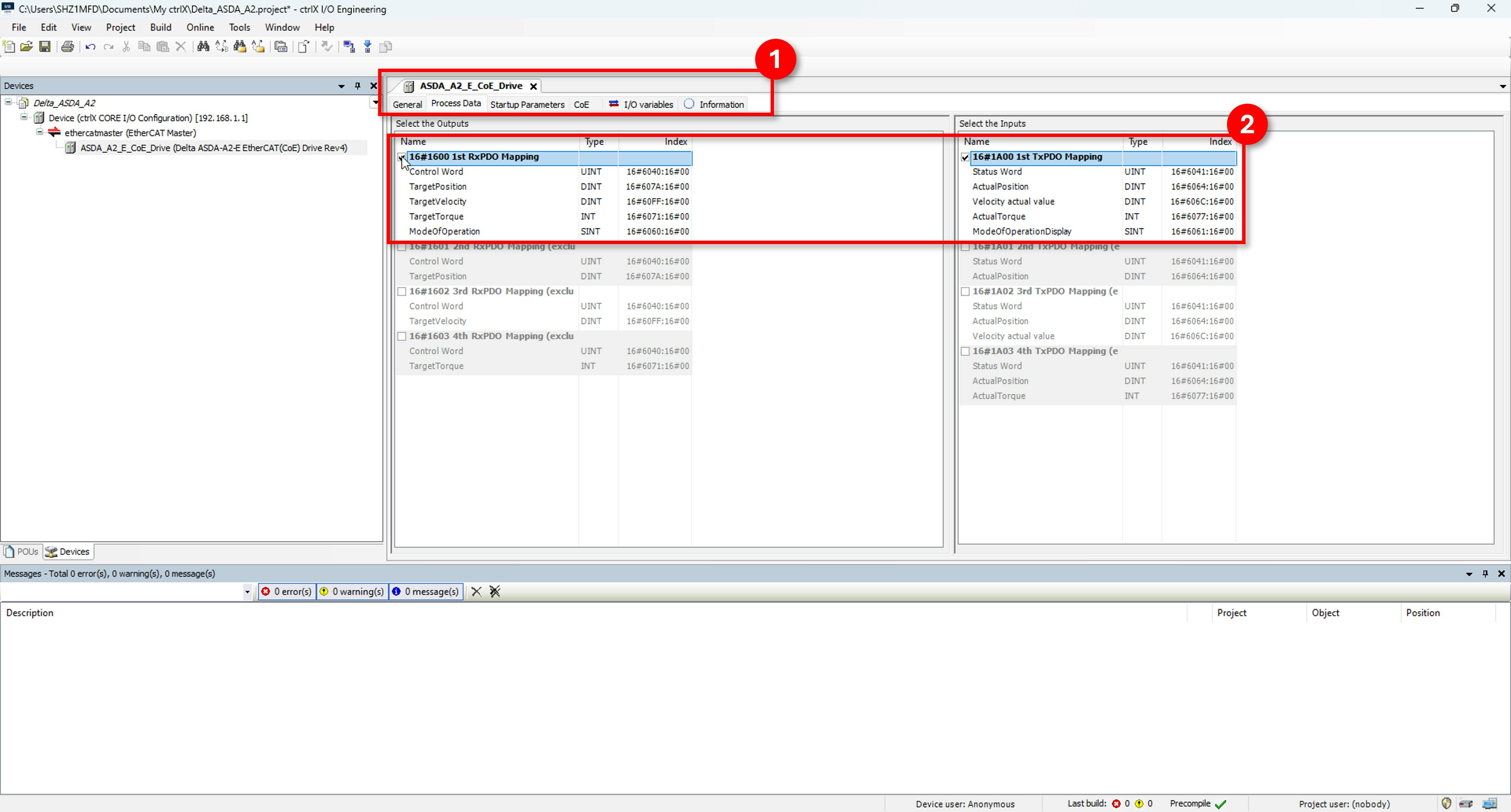
Task: Click the Build checkmark toolbar icon
Action: [327, 47]
